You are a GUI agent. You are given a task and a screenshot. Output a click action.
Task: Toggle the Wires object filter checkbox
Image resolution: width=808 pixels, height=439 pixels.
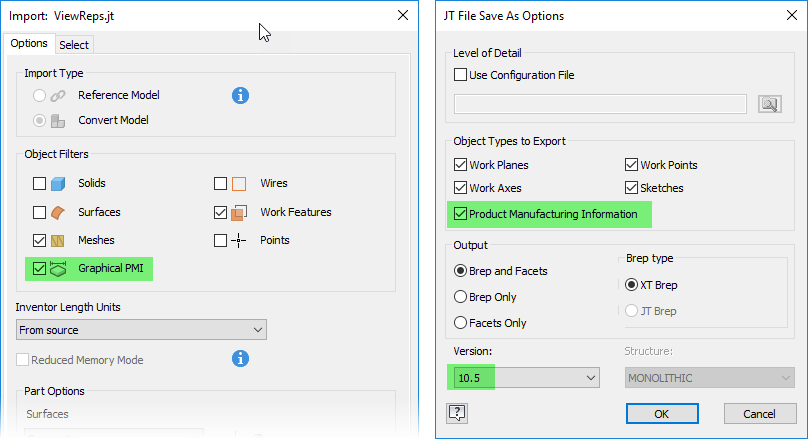pos(220,184)
